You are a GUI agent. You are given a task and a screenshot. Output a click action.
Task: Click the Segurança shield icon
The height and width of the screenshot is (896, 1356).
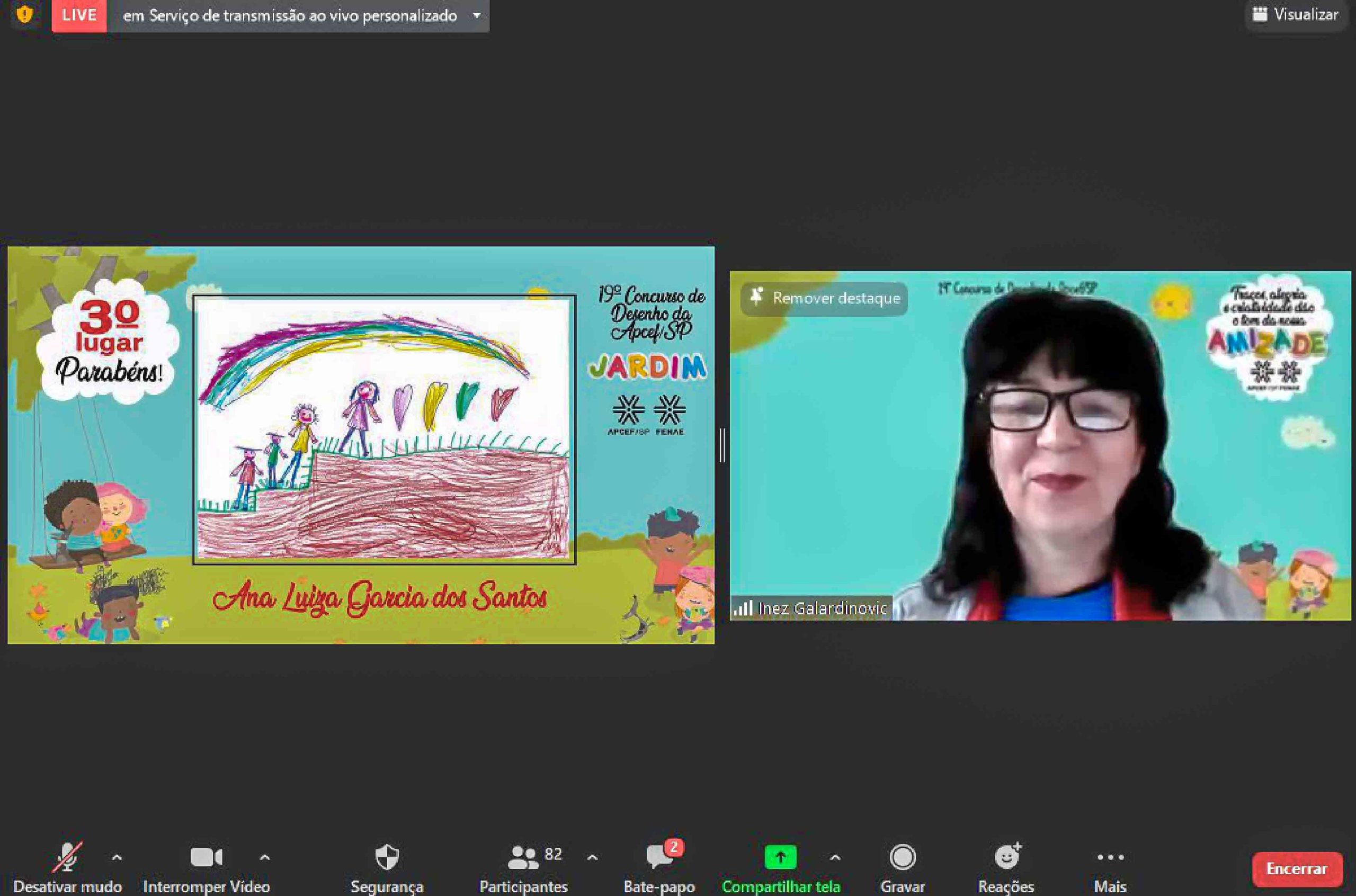coord(387,857)
